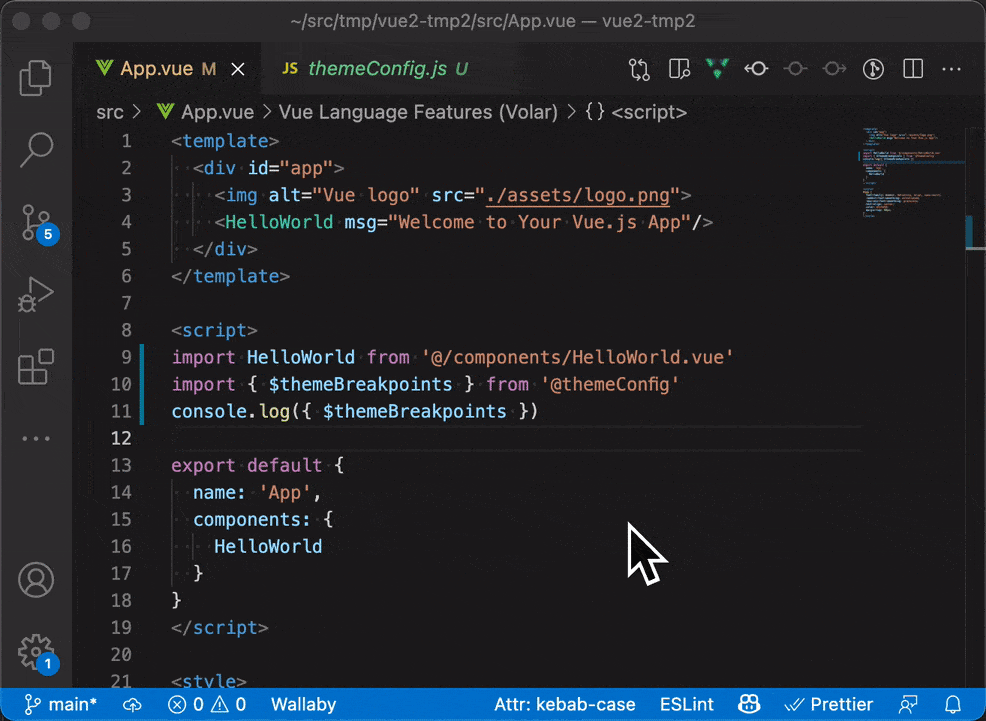Click line number 9 in the gutter

[126, 357]
